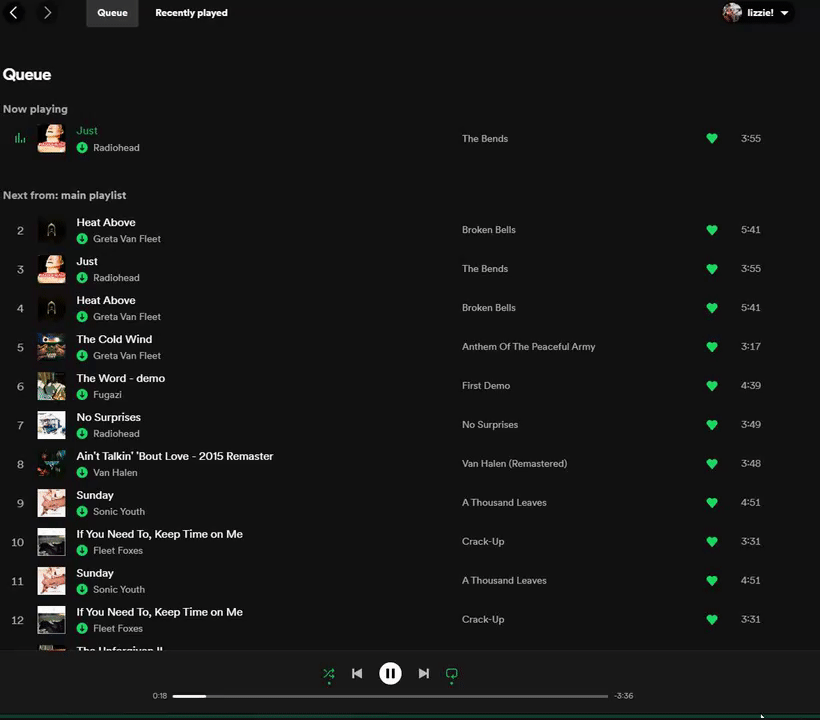Skip to the previous track
The width and height of the screenshot is (820, 720).
click(x=357, y=673)
